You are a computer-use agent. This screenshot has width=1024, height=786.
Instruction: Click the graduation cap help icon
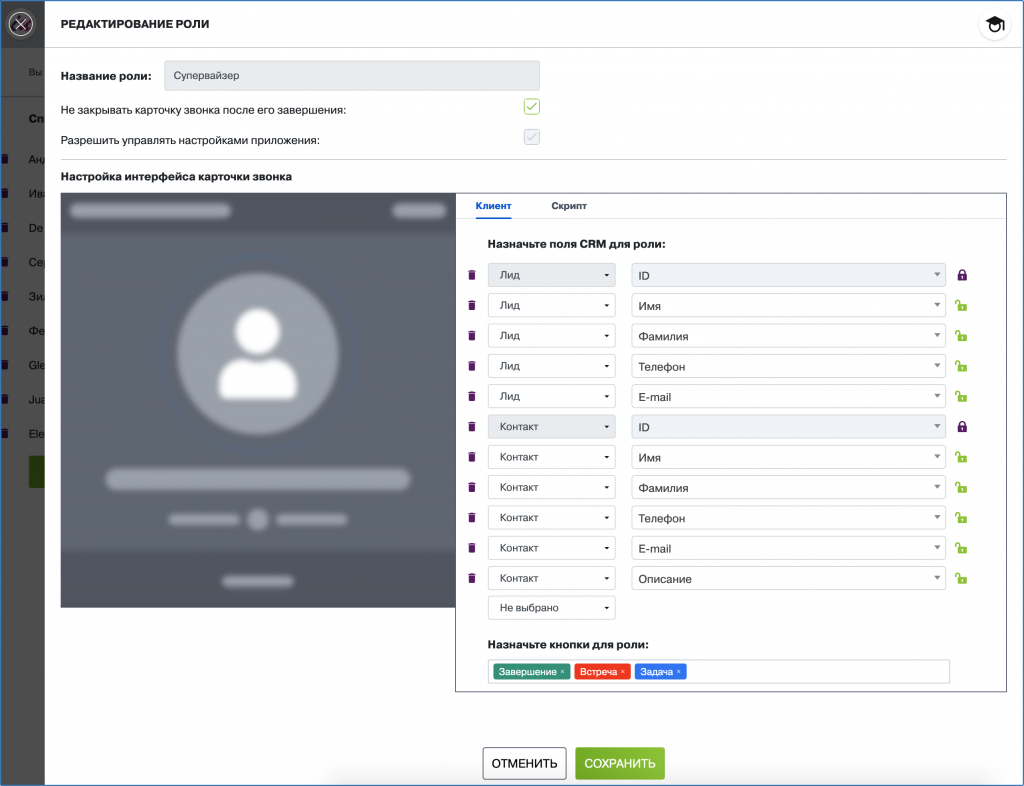pyautogui.click(x=994, y=25)
